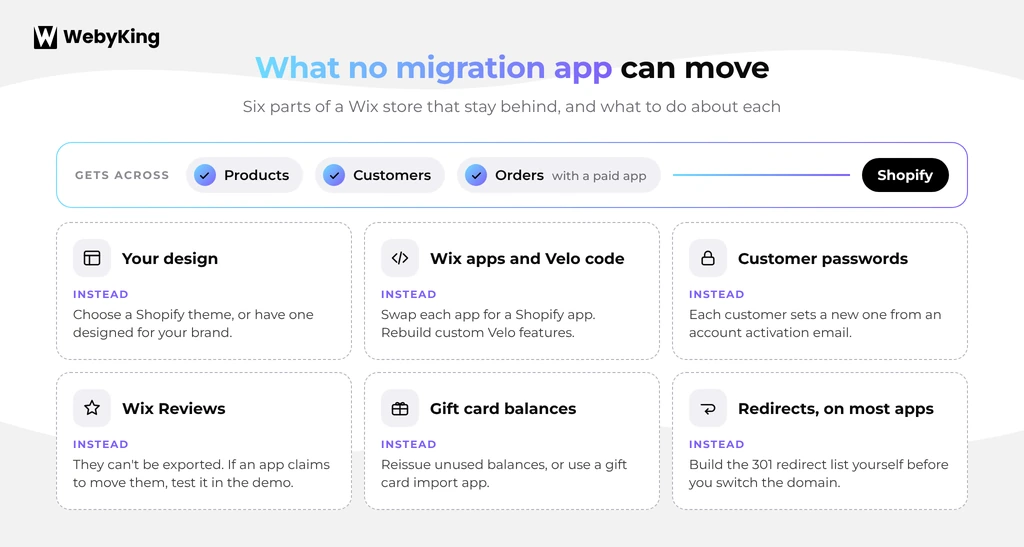
Task: Click the 'Wix apps and Velo code' title
Action: pos(527,258)
